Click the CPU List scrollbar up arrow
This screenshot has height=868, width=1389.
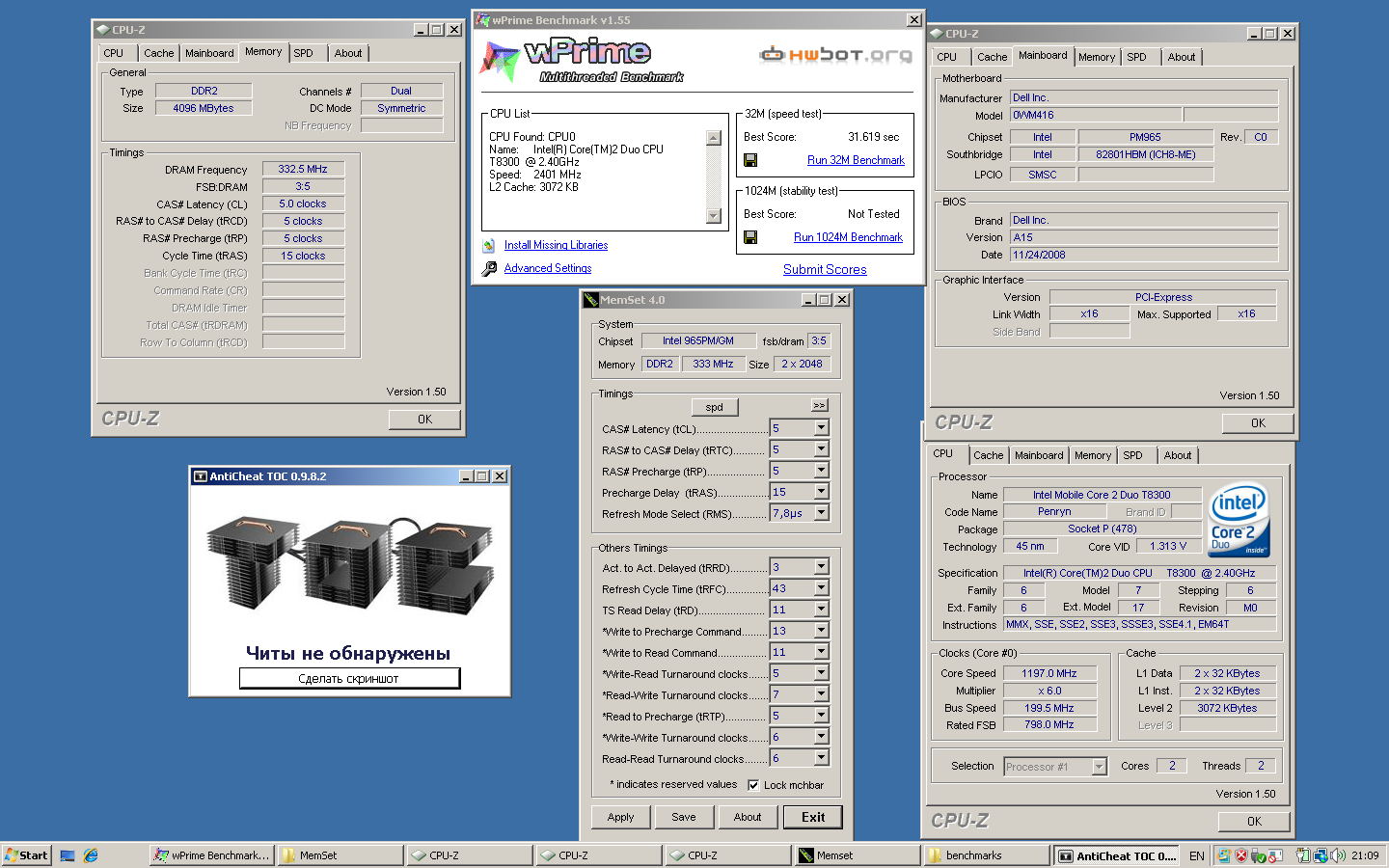714,138
